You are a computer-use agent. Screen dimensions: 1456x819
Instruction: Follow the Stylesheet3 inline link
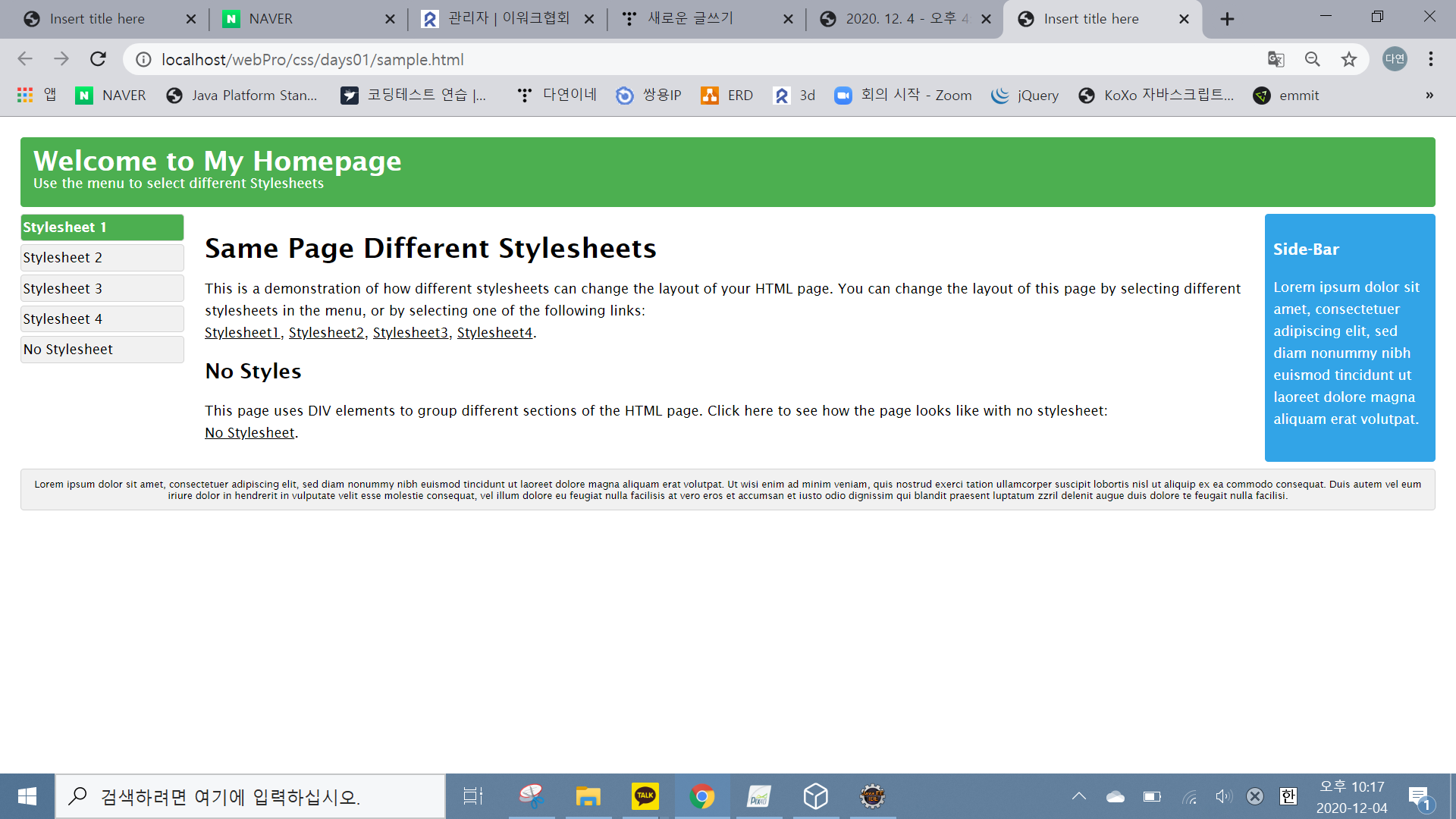410,333
